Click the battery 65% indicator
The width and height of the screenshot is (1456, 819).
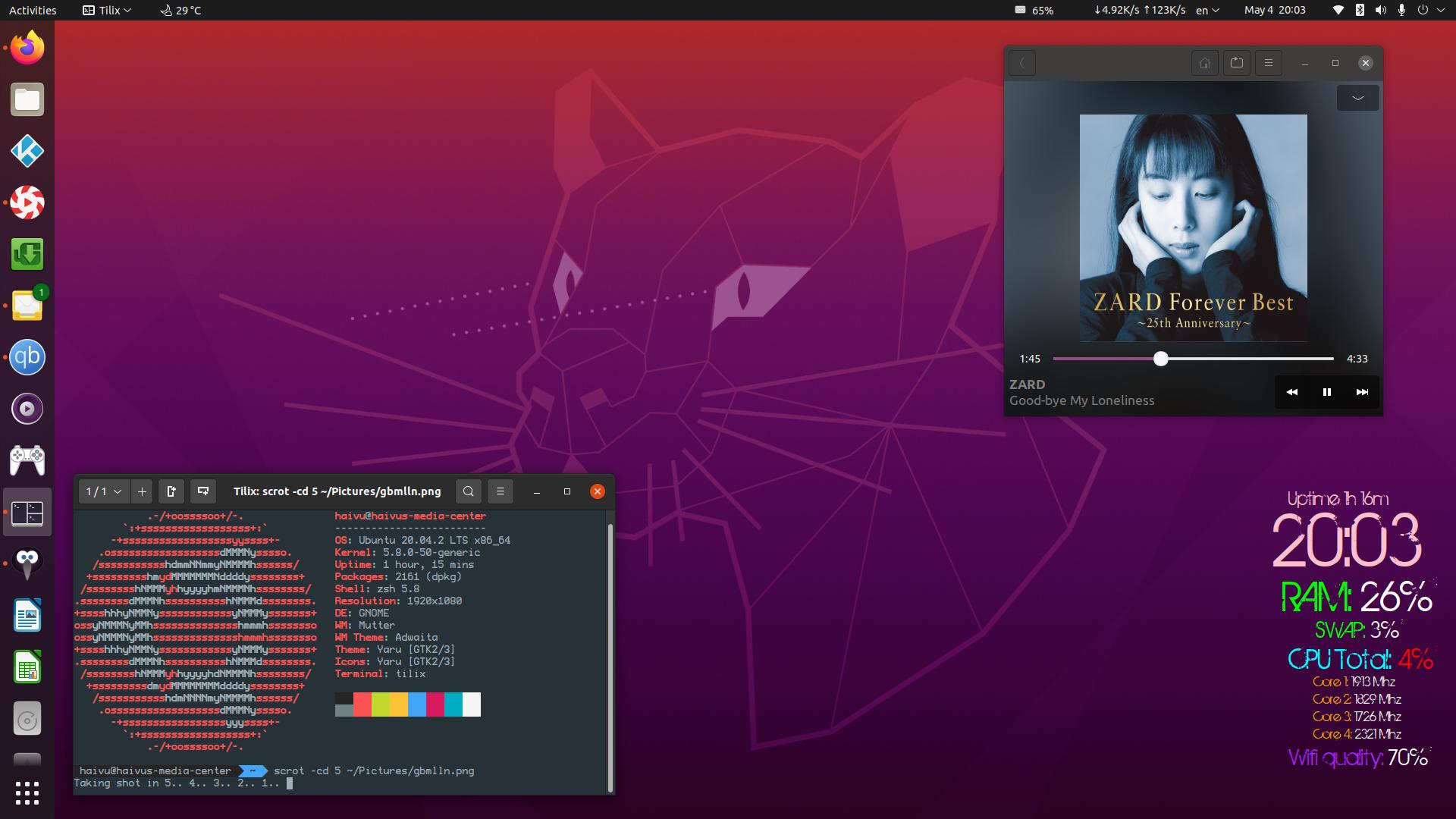tap(1034, 10)
